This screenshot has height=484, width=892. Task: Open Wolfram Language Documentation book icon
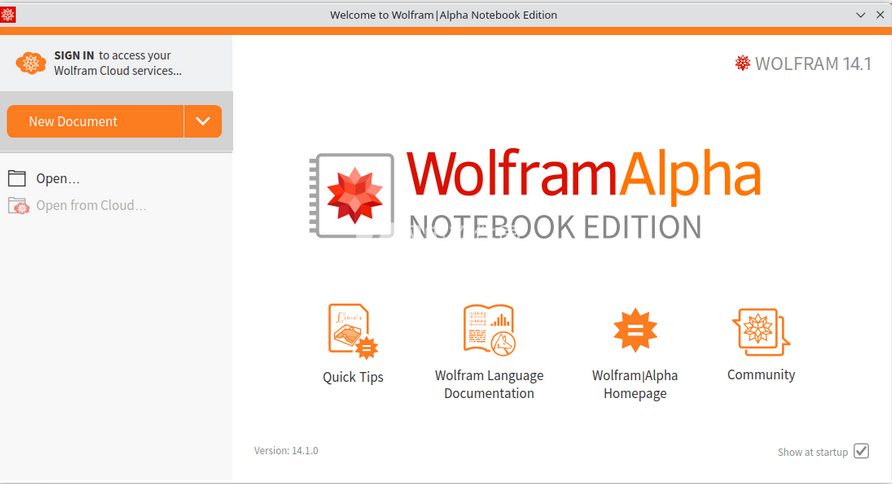coord(489,330)
